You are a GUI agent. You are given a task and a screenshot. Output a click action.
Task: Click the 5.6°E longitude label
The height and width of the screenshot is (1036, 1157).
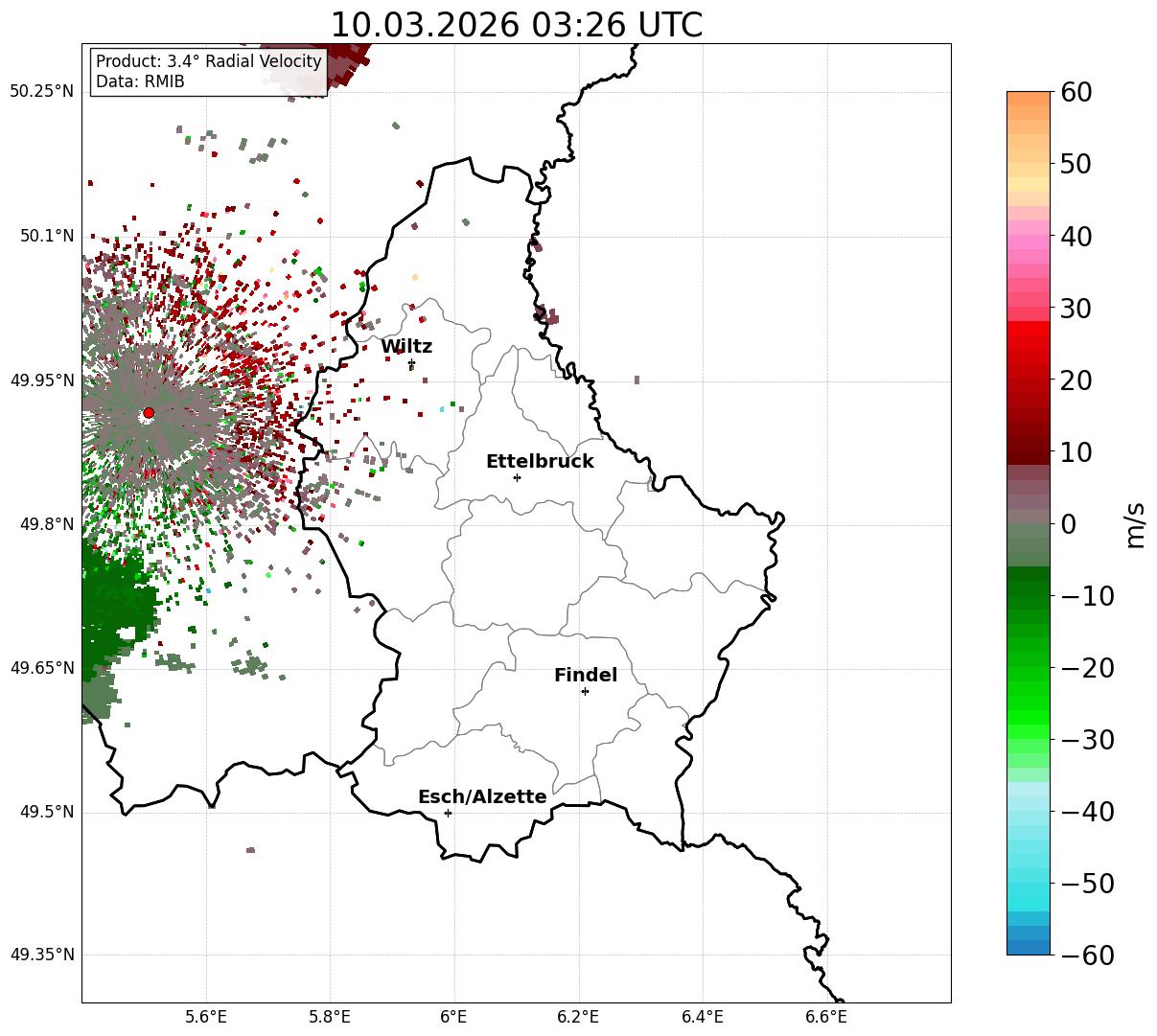click(x=205, y=1018)
